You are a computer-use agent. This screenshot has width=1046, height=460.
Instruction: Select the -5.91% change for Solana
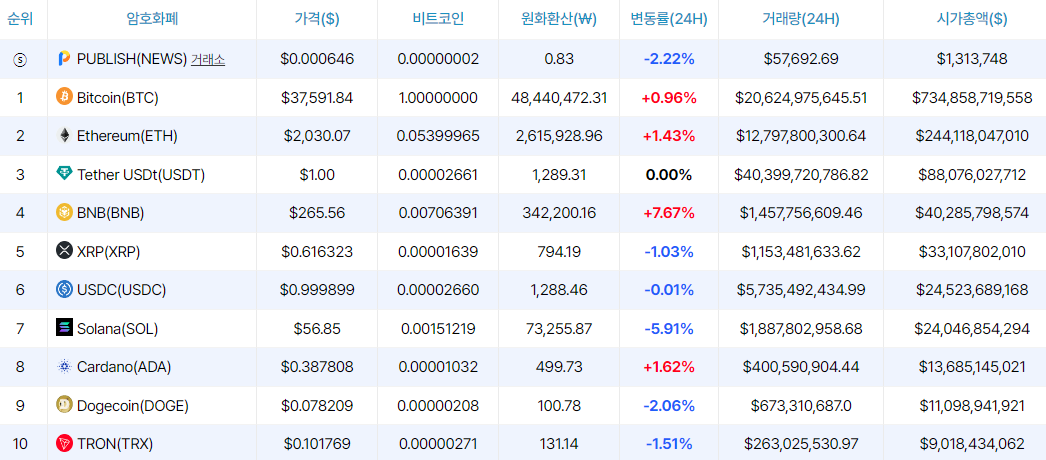pyautogui.click(x=668, y=328)
